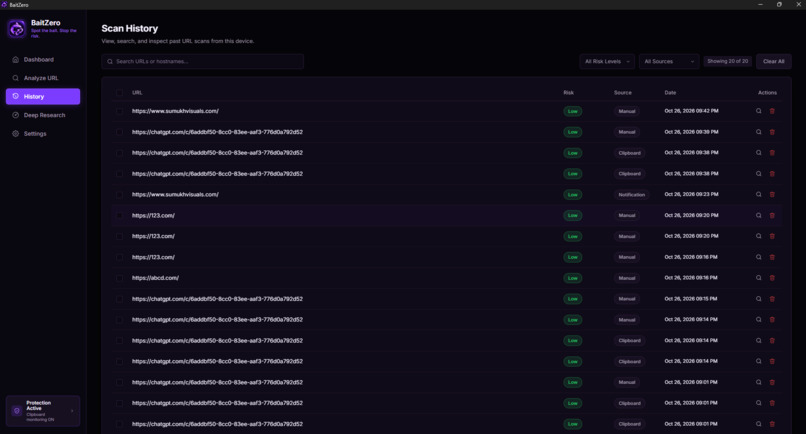
Task: Check the box for chatgpt.com 09:39 PM row
Action: point(119,132)
